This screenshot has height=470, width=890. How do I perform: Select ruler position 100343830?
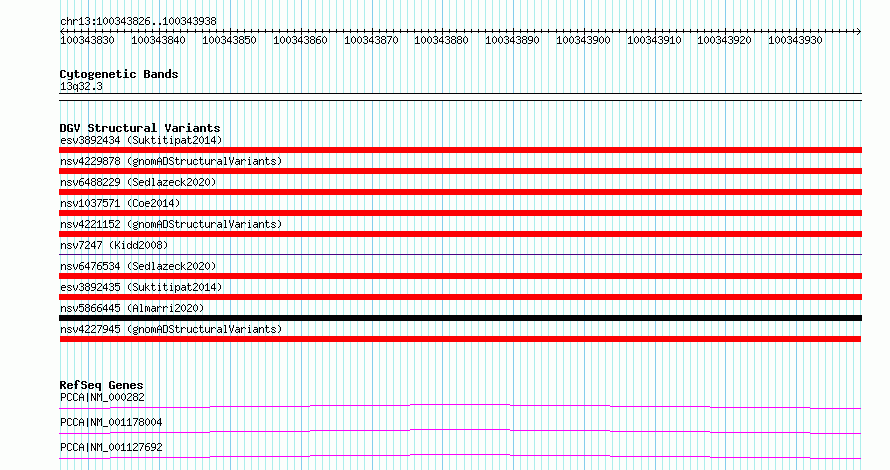coord(87,40)
